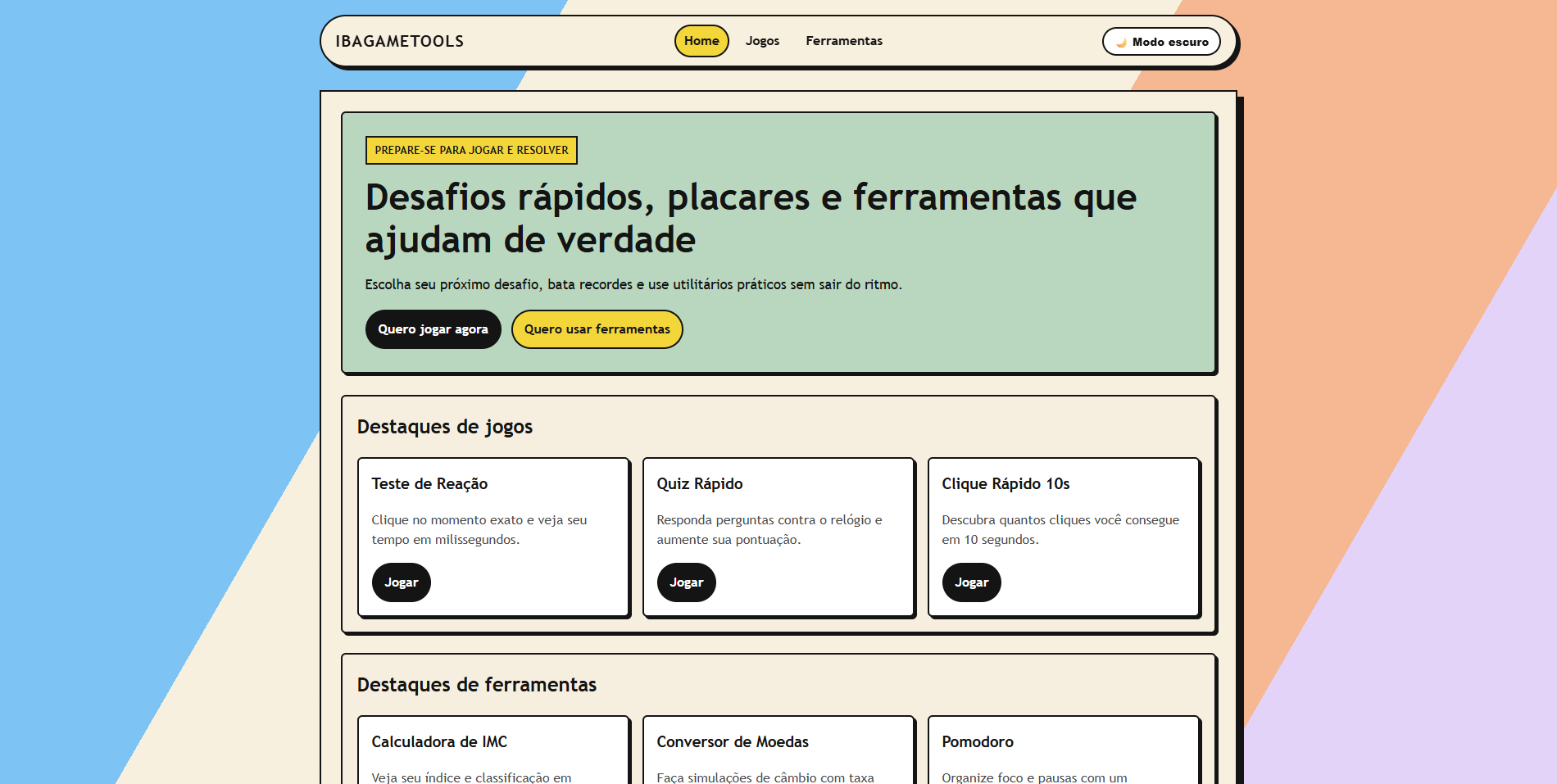Click the moon icon on Modo escuro button
Viewport: 1557px width, 784px height.
pyautogui.click(x=1119, y=41)
